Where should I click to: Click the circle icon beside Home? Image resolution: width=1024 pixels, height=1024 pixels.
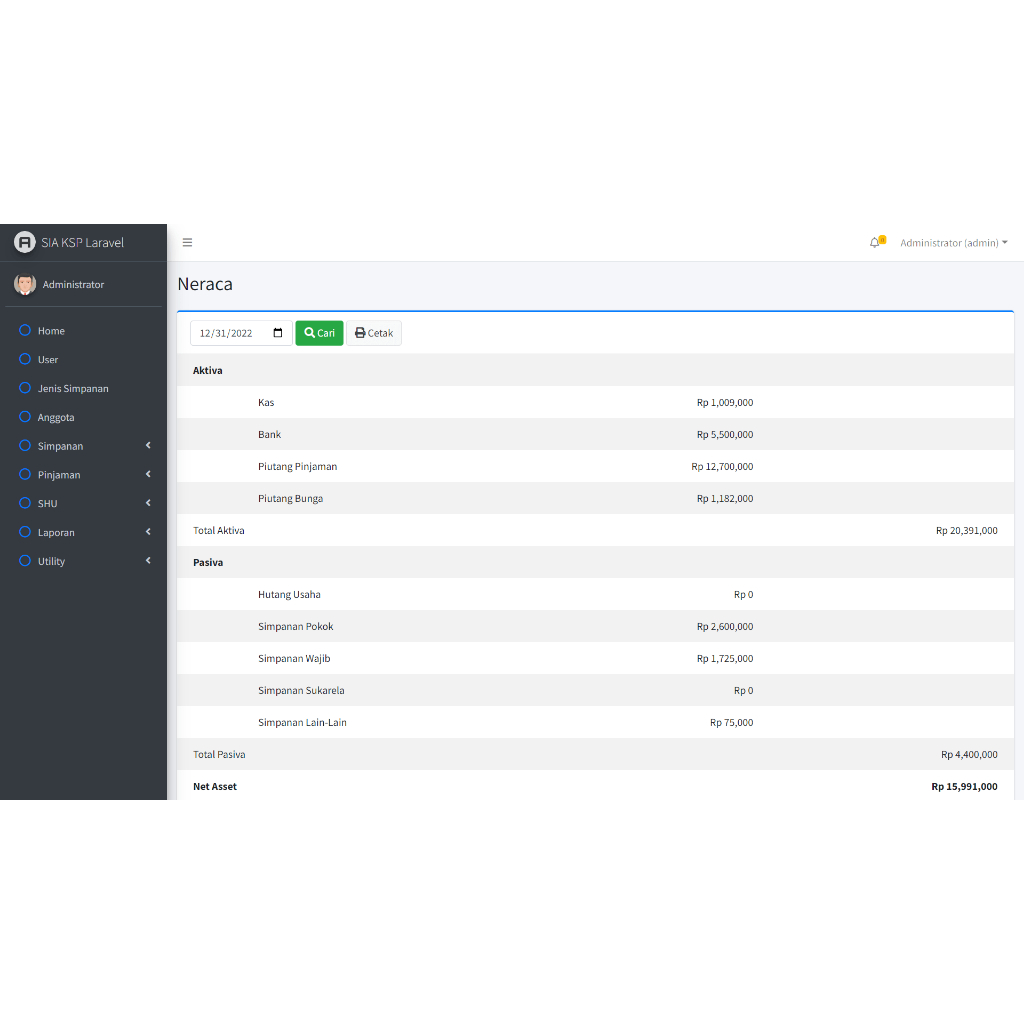click(x=25, y=330)
